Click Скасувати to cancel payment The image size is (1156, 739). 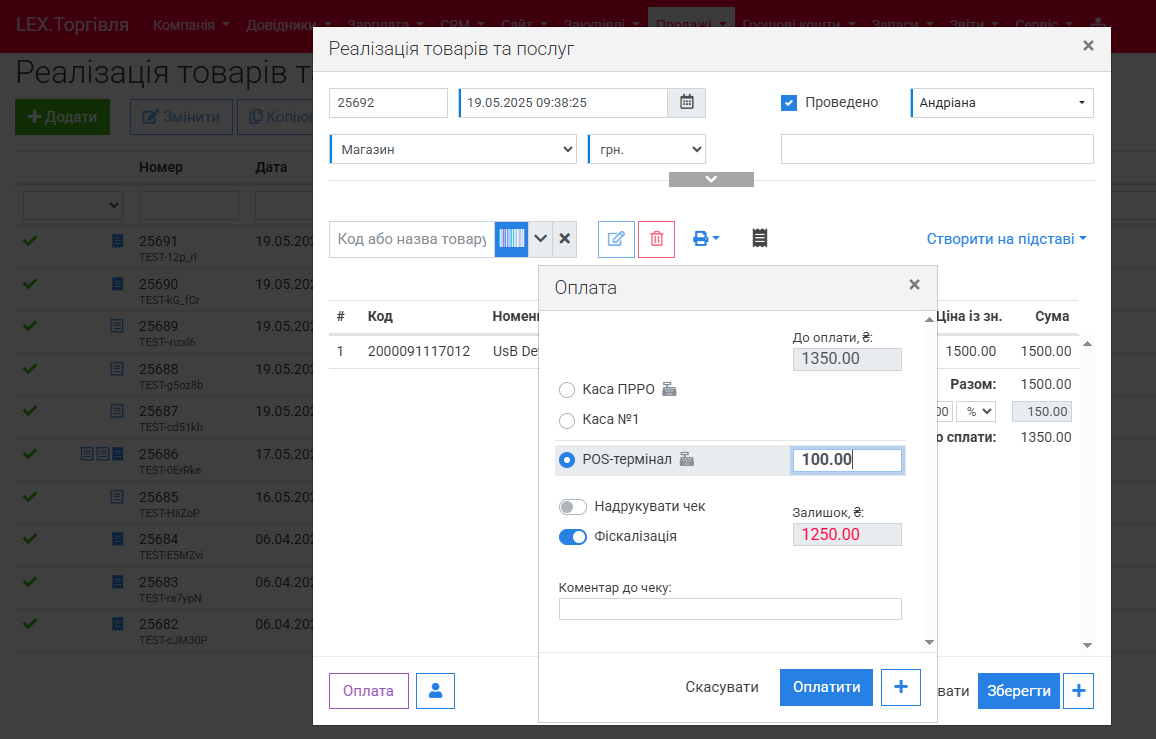[x=722, y=687]
